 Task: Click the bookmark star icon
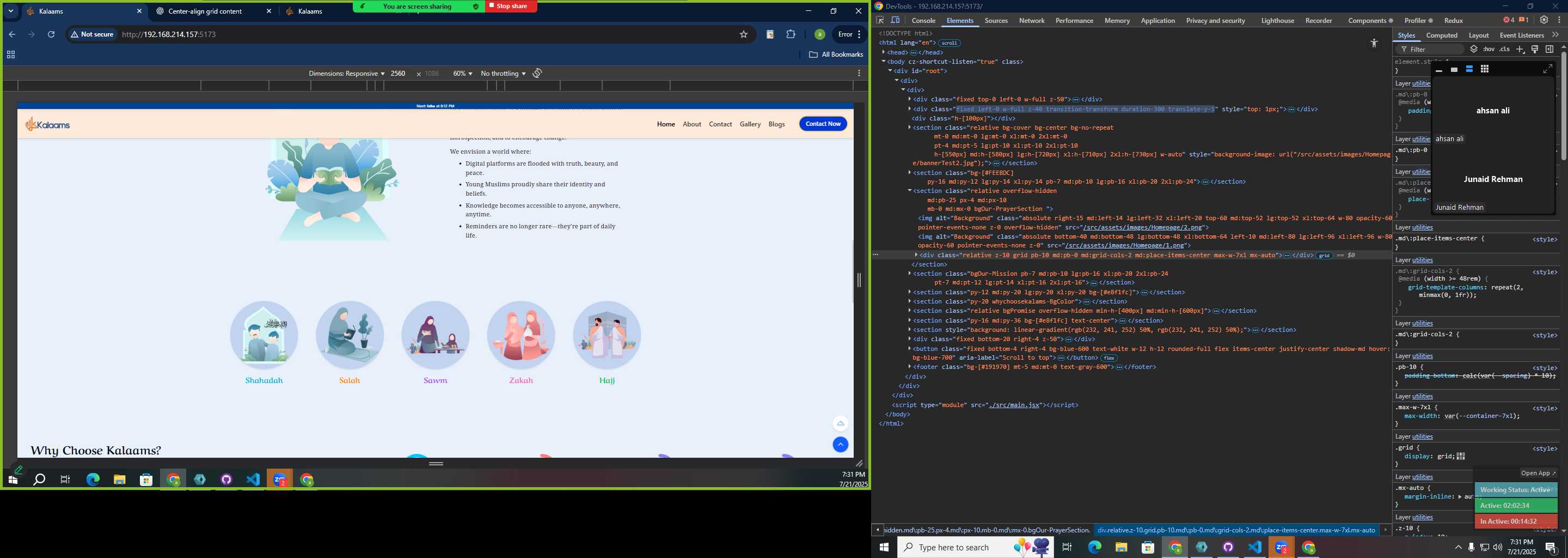click(x=743, y=35)
